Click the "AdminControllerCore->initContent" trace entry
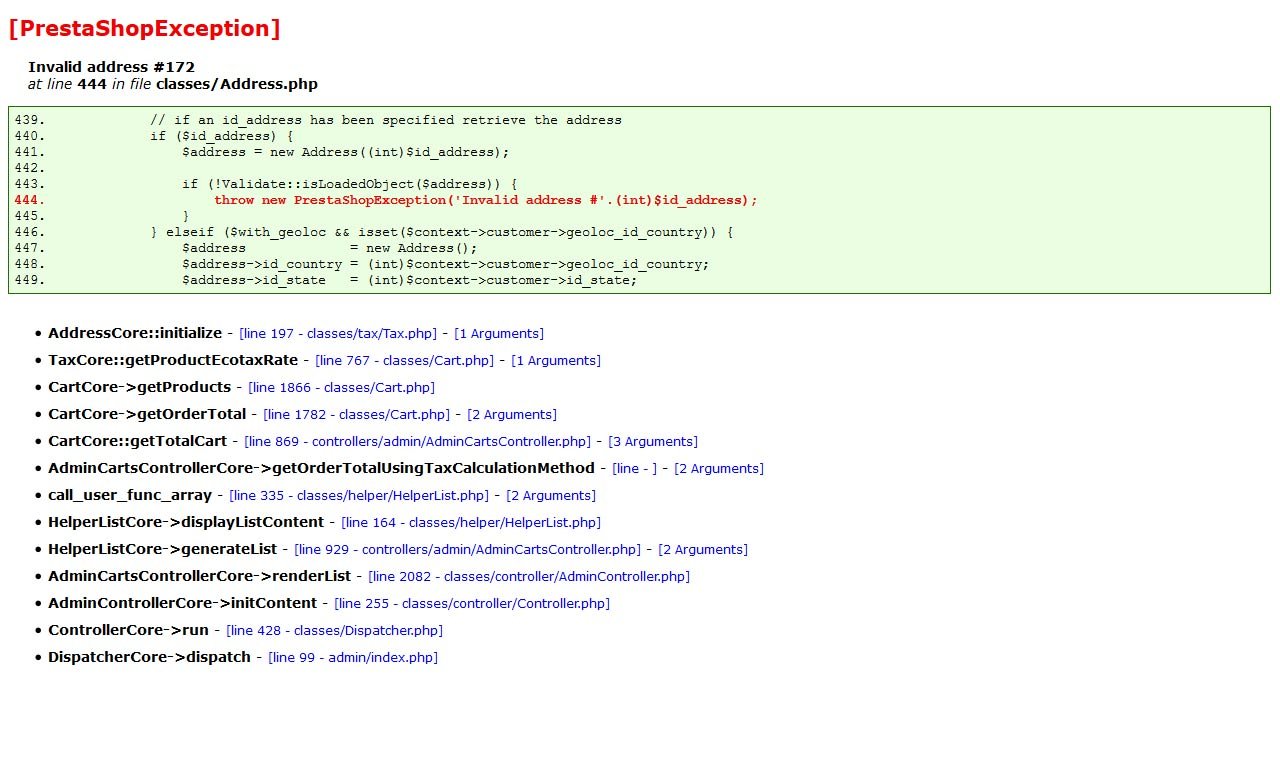 [x=182, y=603]
